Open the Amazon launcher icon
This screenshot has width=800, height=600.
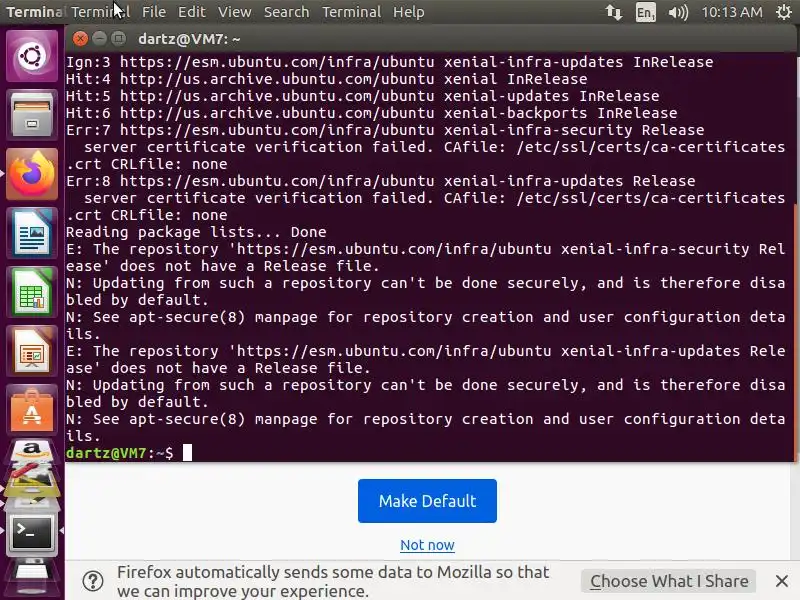coord(32,452)
